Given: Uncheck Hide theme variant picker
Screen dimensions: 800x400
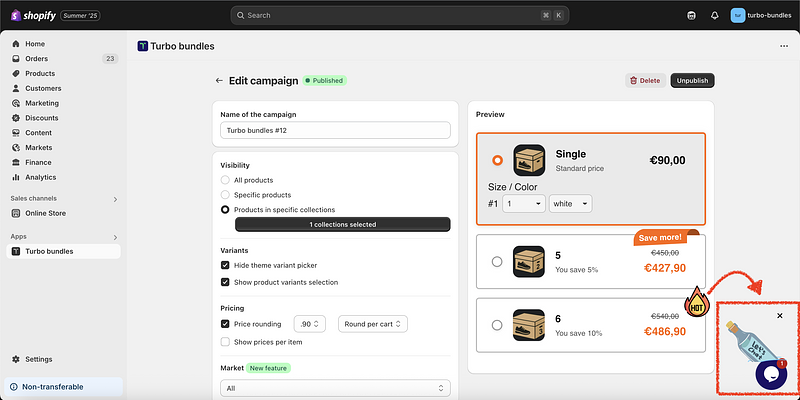Looking at the screenshot, I should (225, 265).
